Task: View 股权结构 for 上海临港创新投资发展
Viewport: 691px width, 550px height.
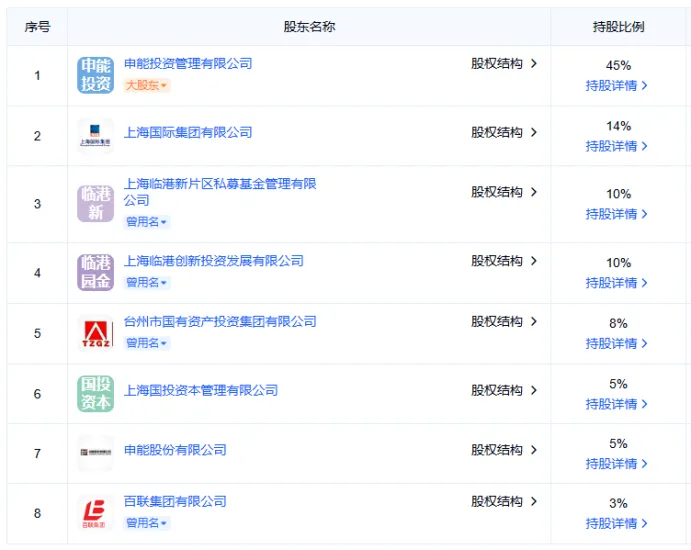Action: coord(504,260)
